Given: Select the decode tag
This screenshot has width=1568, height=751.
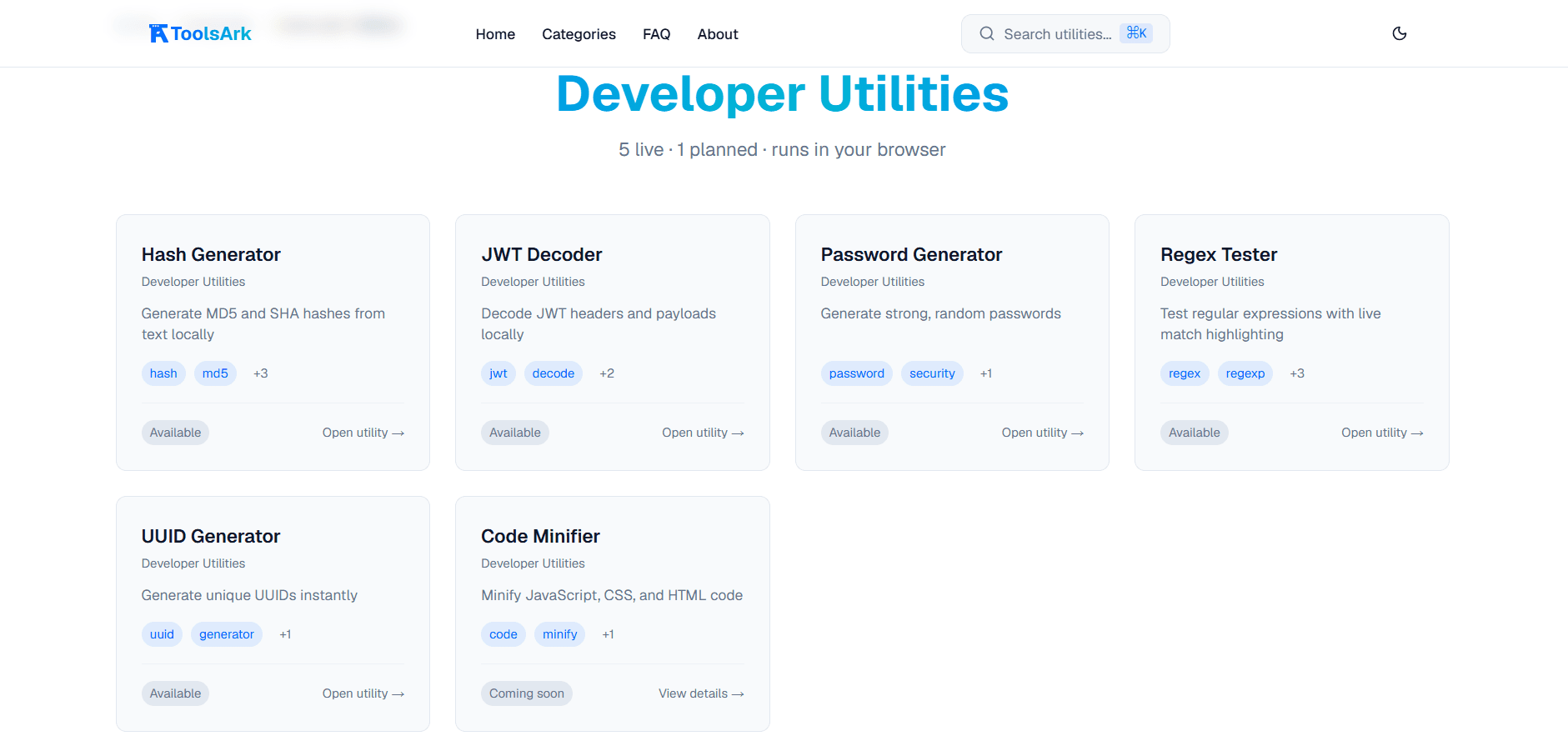Looking at the screenshot, I should pyautogui.click(x=554, y=373).
